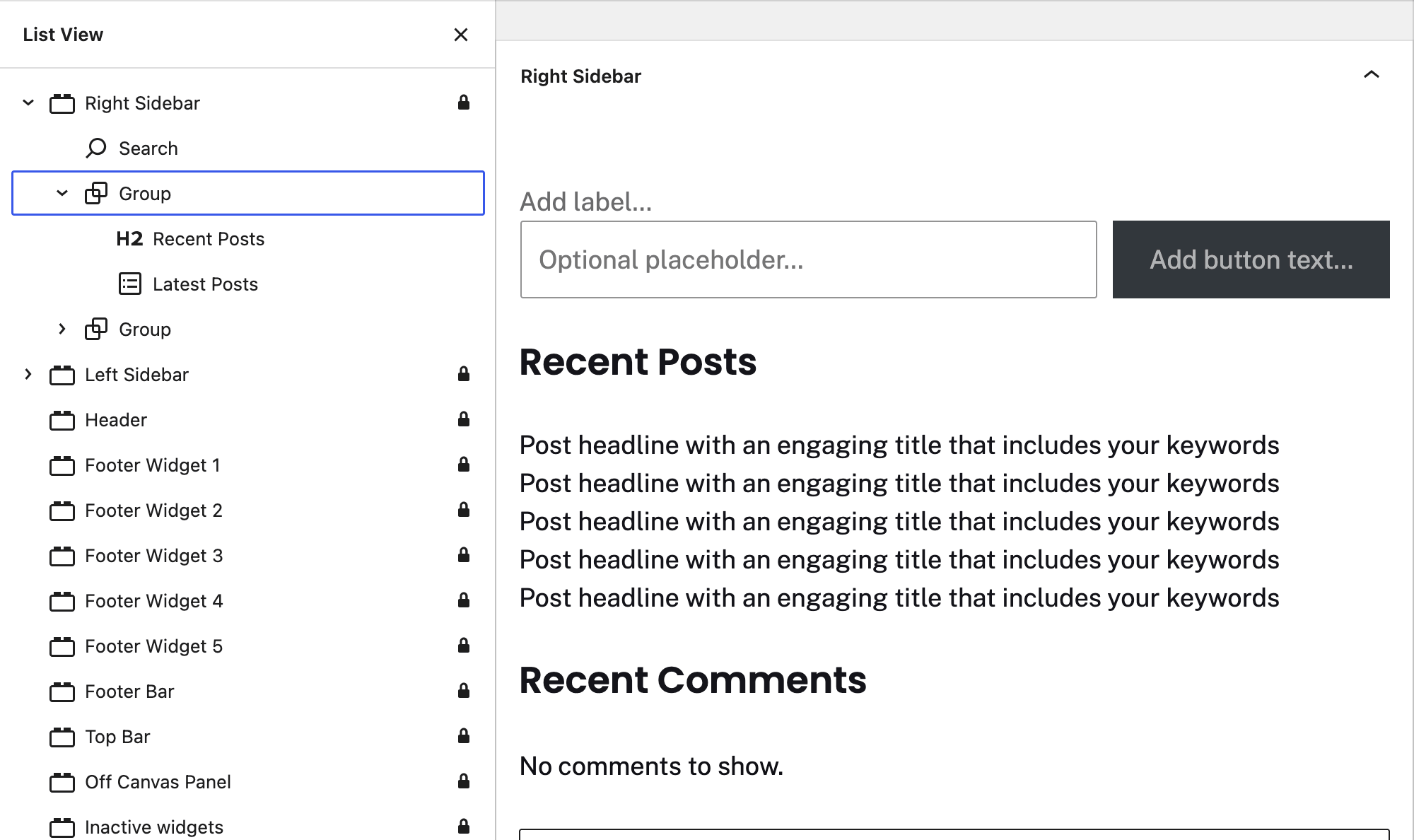Click the last Post headline link
This screenshot has height=840, width=1414.
pos(899,598)
